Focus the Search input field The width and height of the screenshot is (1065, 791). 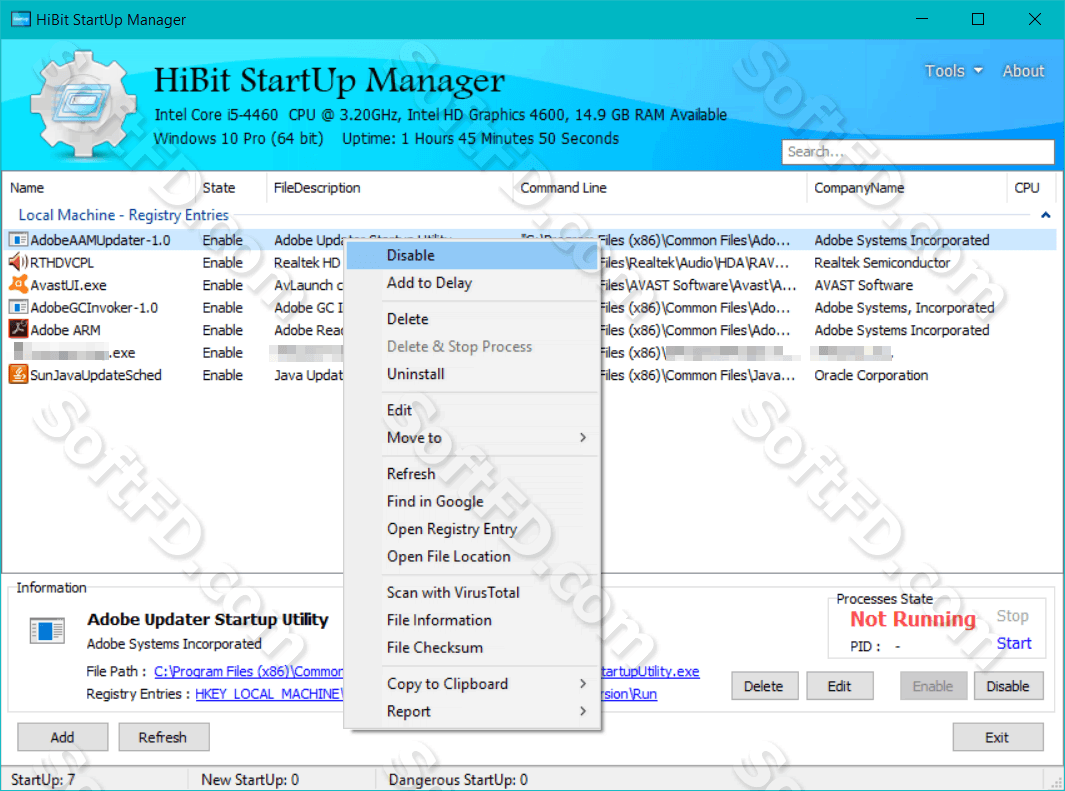pos(918,151)
